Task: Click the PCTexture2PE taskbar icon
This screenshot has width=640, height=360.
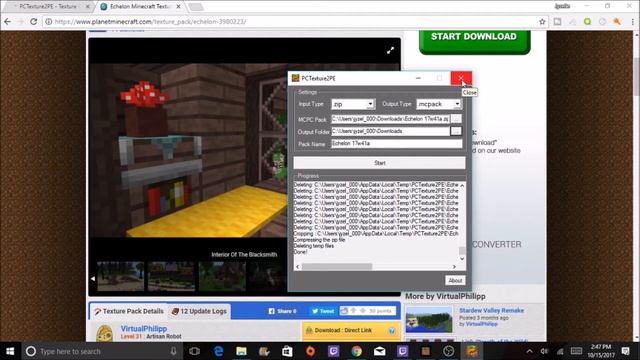Action: click(x=471, y=351)
